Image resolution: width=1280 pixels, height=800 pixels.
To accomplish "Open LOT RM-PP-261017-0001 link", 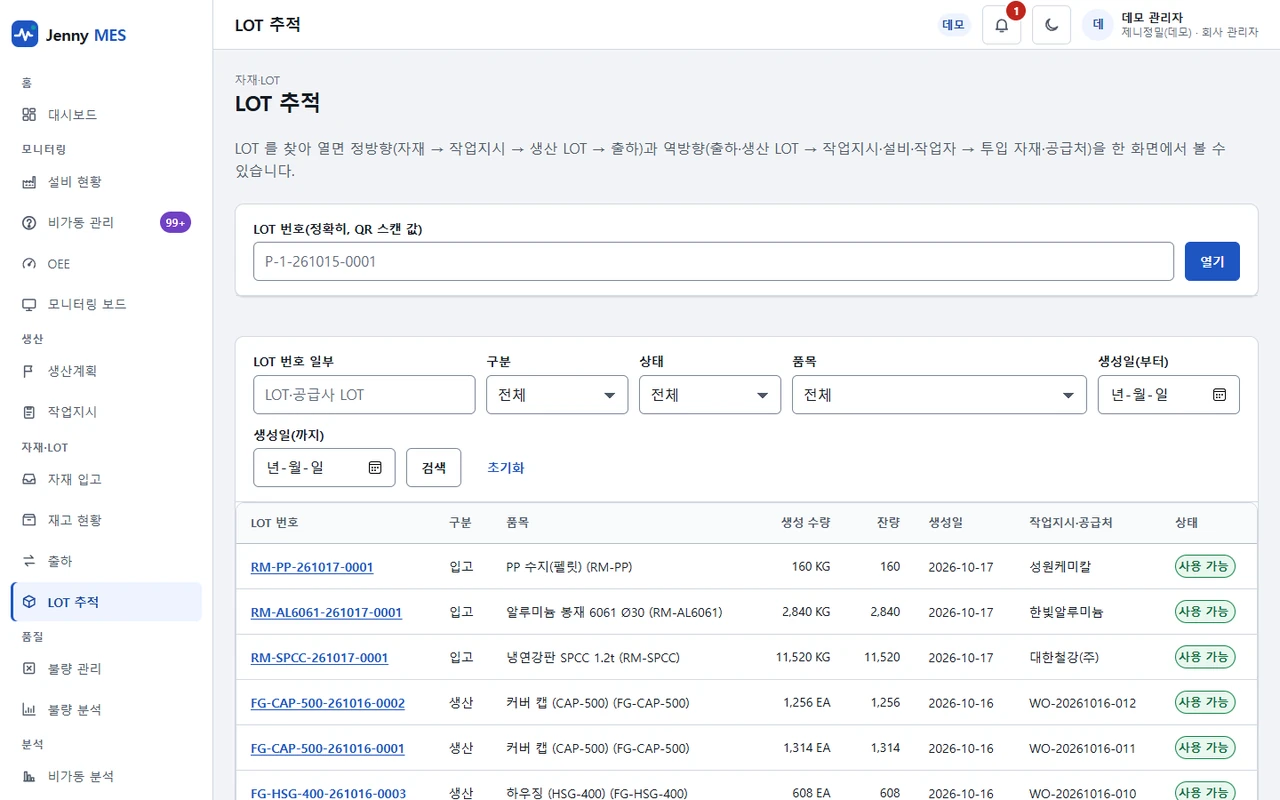I will [312, 567].
